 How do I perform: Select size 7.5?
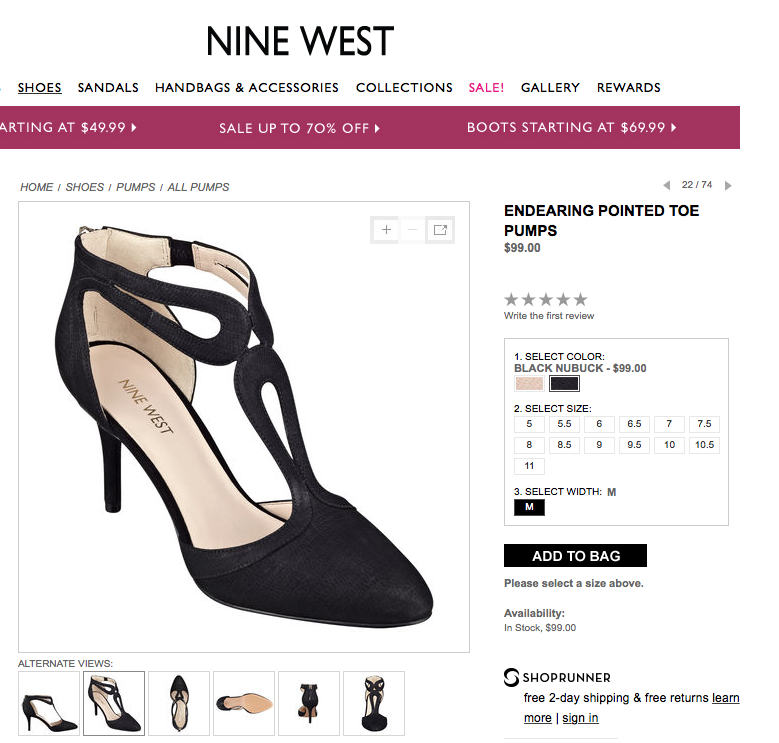(704, 424)
